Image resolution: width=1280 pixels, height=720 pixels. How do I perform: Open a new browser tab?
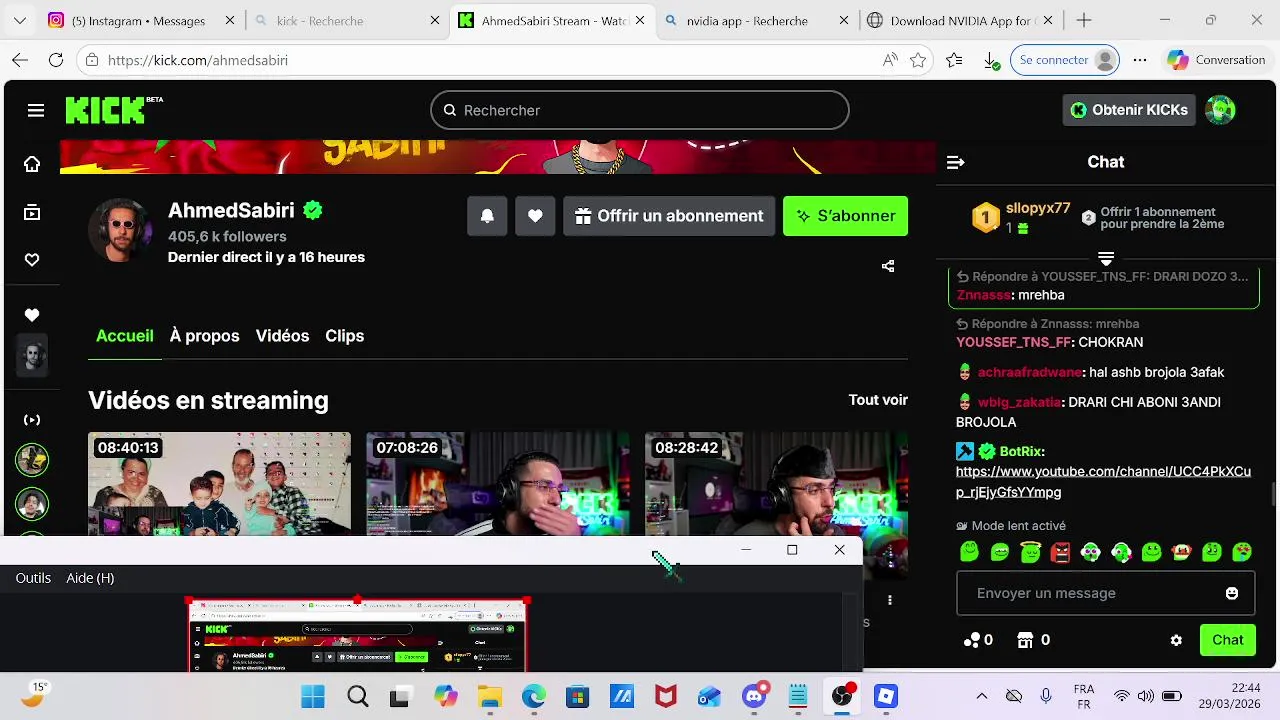(x=1084, y=20)
